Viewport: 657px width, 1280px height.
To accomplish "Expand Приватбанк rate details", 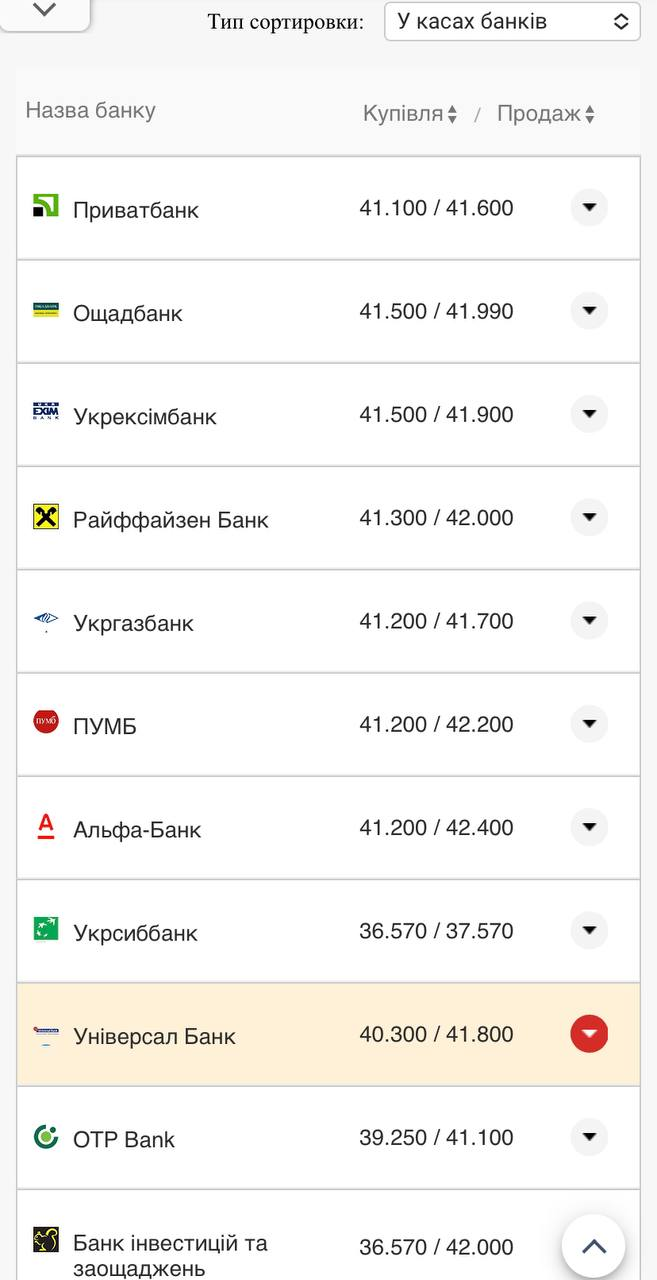I will pyautogui.click(x=589, y=208).
